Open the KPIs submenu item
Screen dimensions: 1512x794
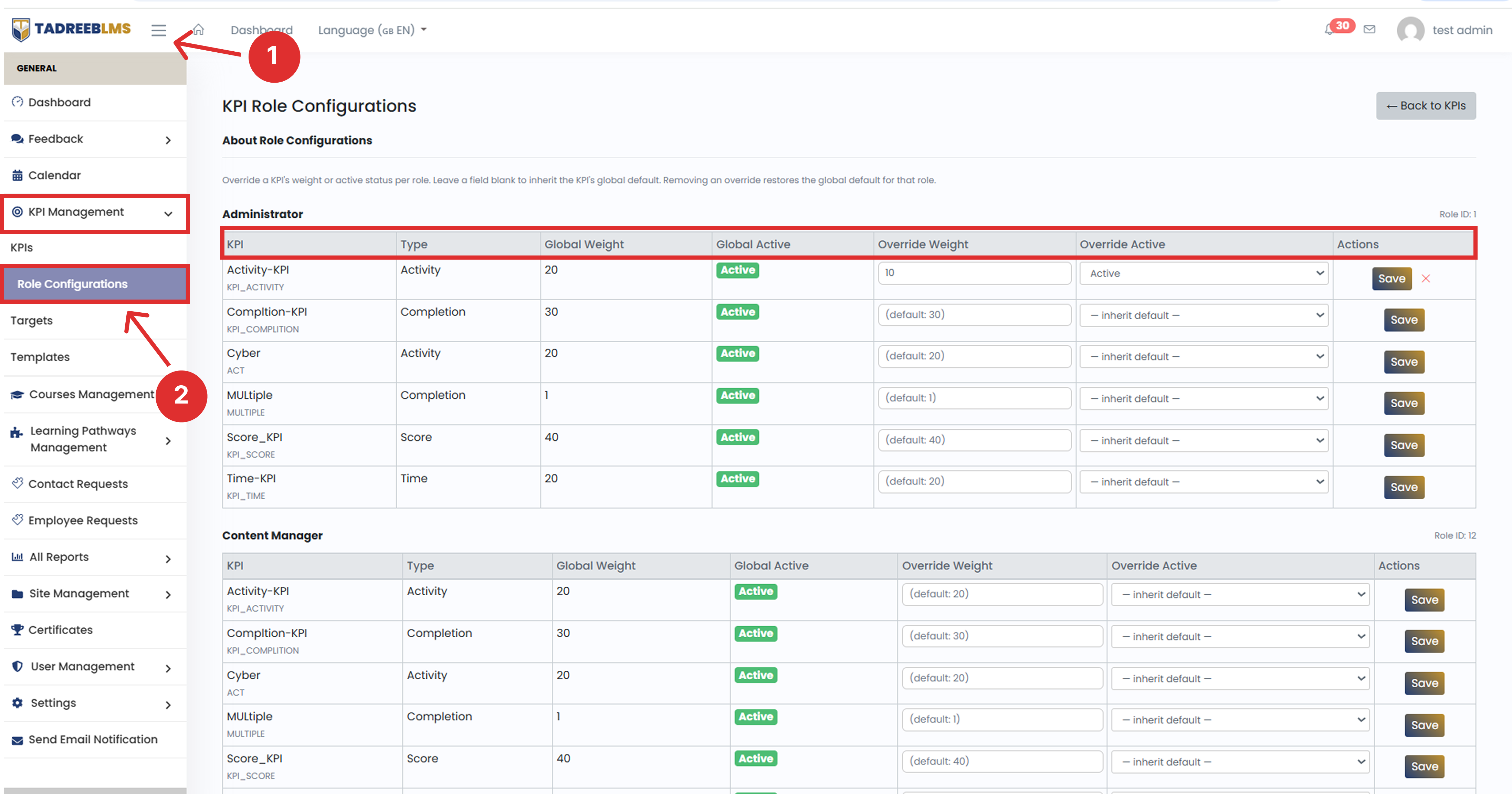pos(22,247)
